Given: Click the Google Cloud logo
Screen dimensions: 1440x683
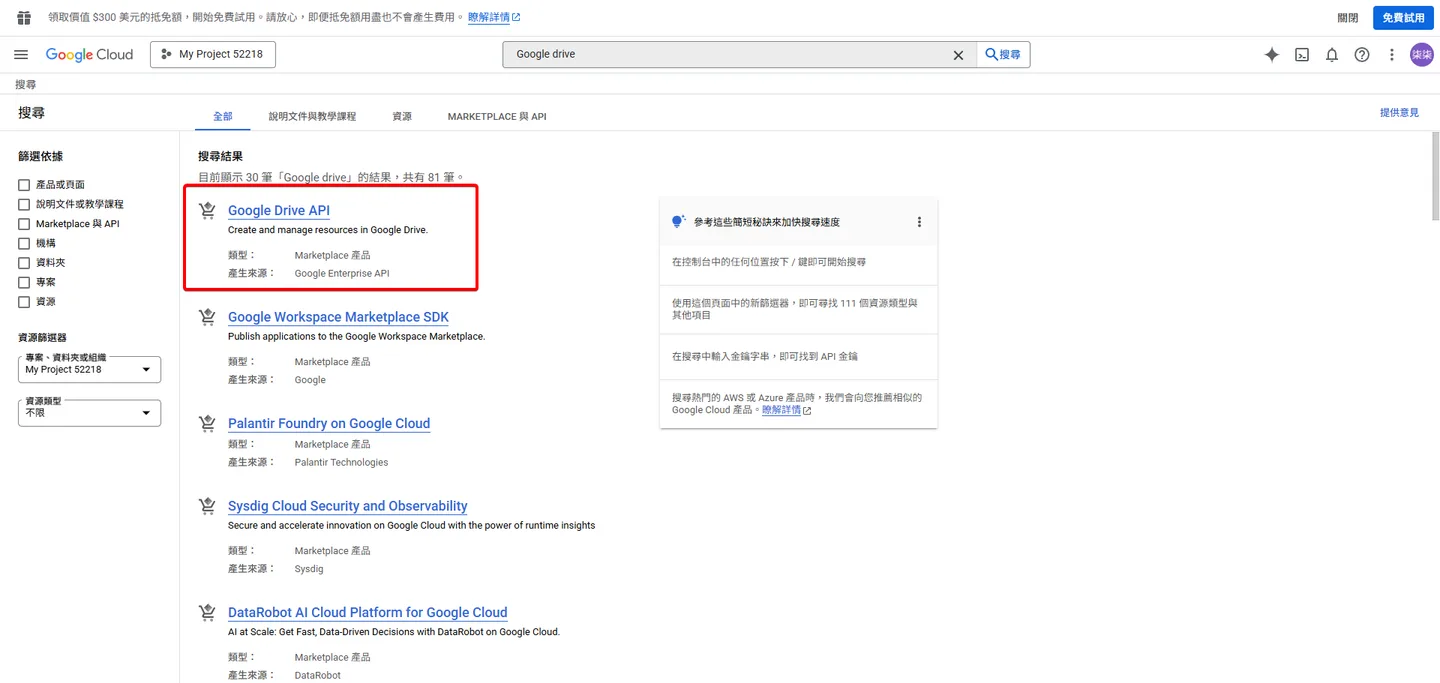Looking at the screenshot, I should click(x=89, y=55).
